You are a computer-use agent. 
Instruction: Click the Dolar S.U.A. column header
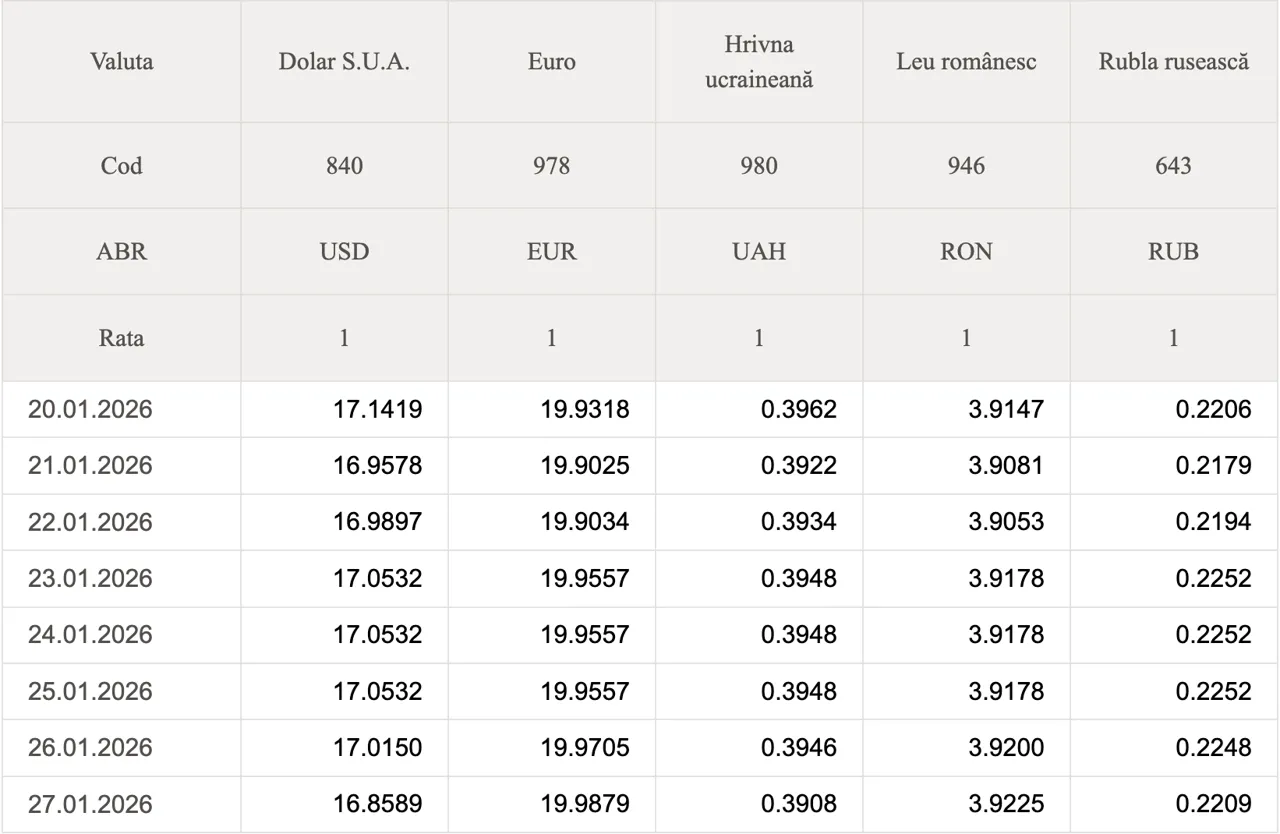point(344,62)
